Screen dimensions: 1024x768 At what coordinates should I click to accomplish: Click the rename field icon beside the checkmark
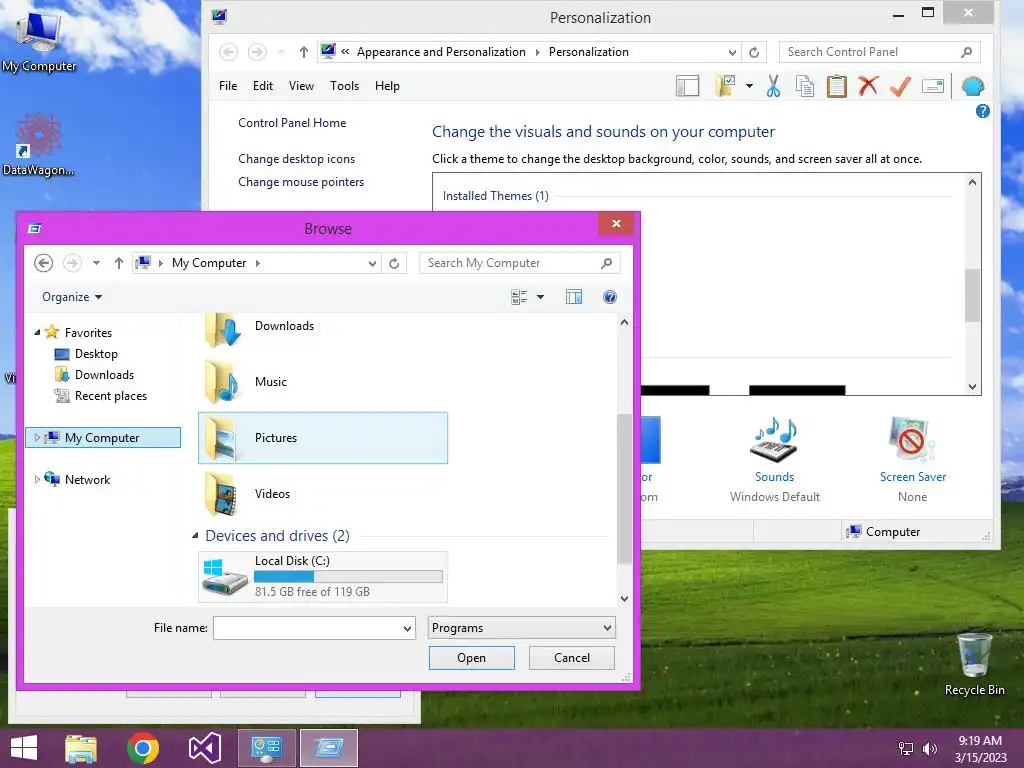(x=933, y=86)
